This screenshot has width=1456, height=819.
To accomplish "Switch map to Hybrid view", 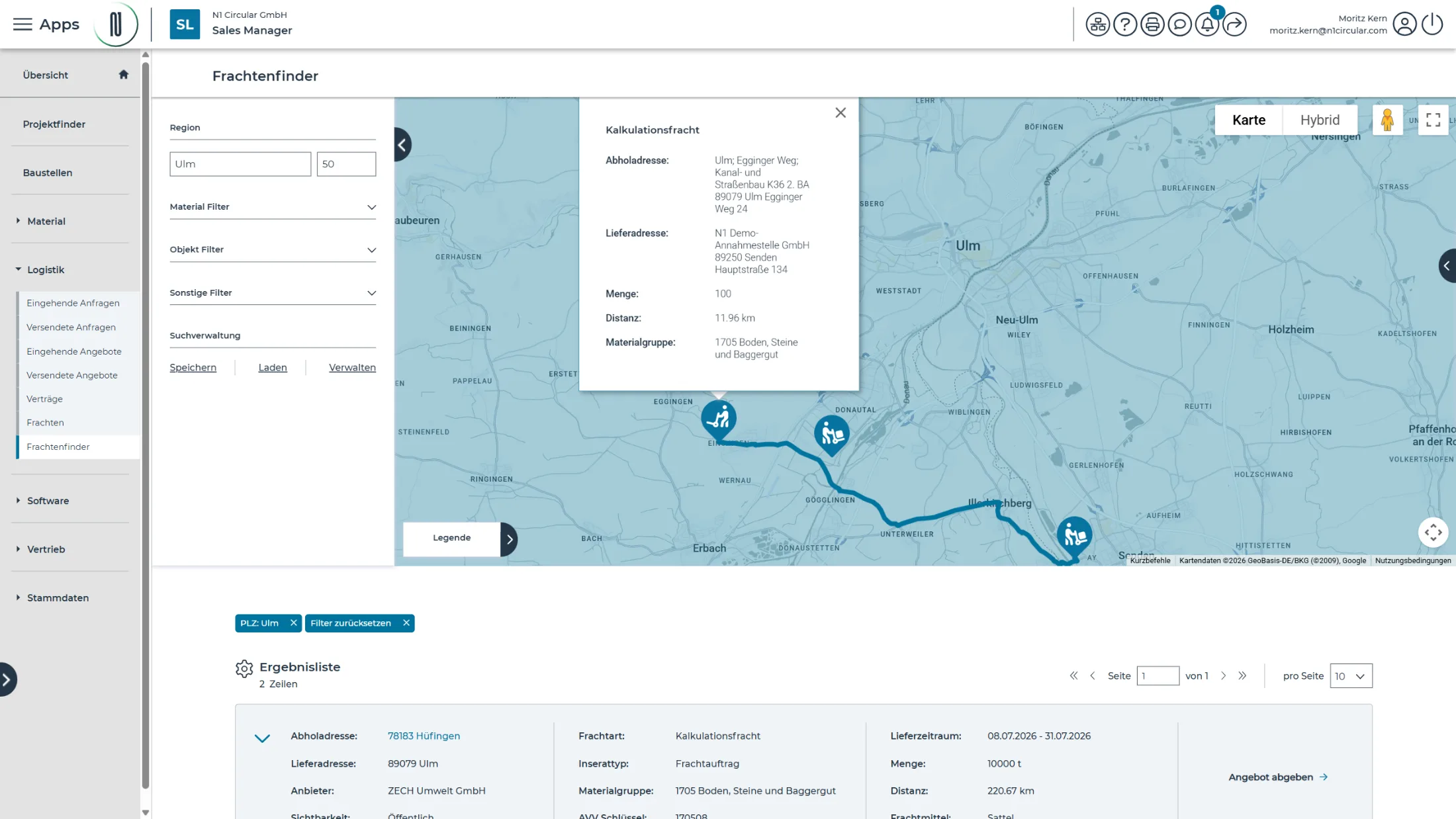I will tap(1320, 120).
